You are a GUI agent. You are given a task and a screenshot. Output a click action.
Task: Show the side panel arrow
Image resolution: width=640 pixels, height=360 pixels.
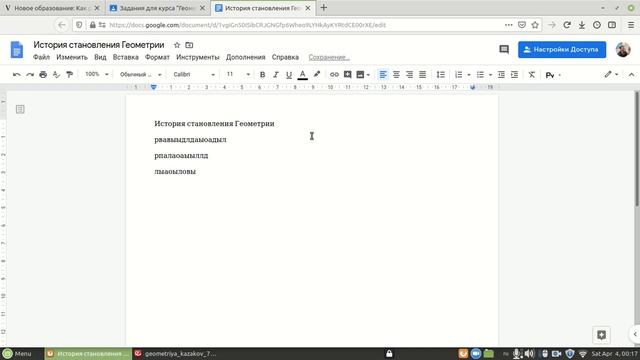click(635, 334)
